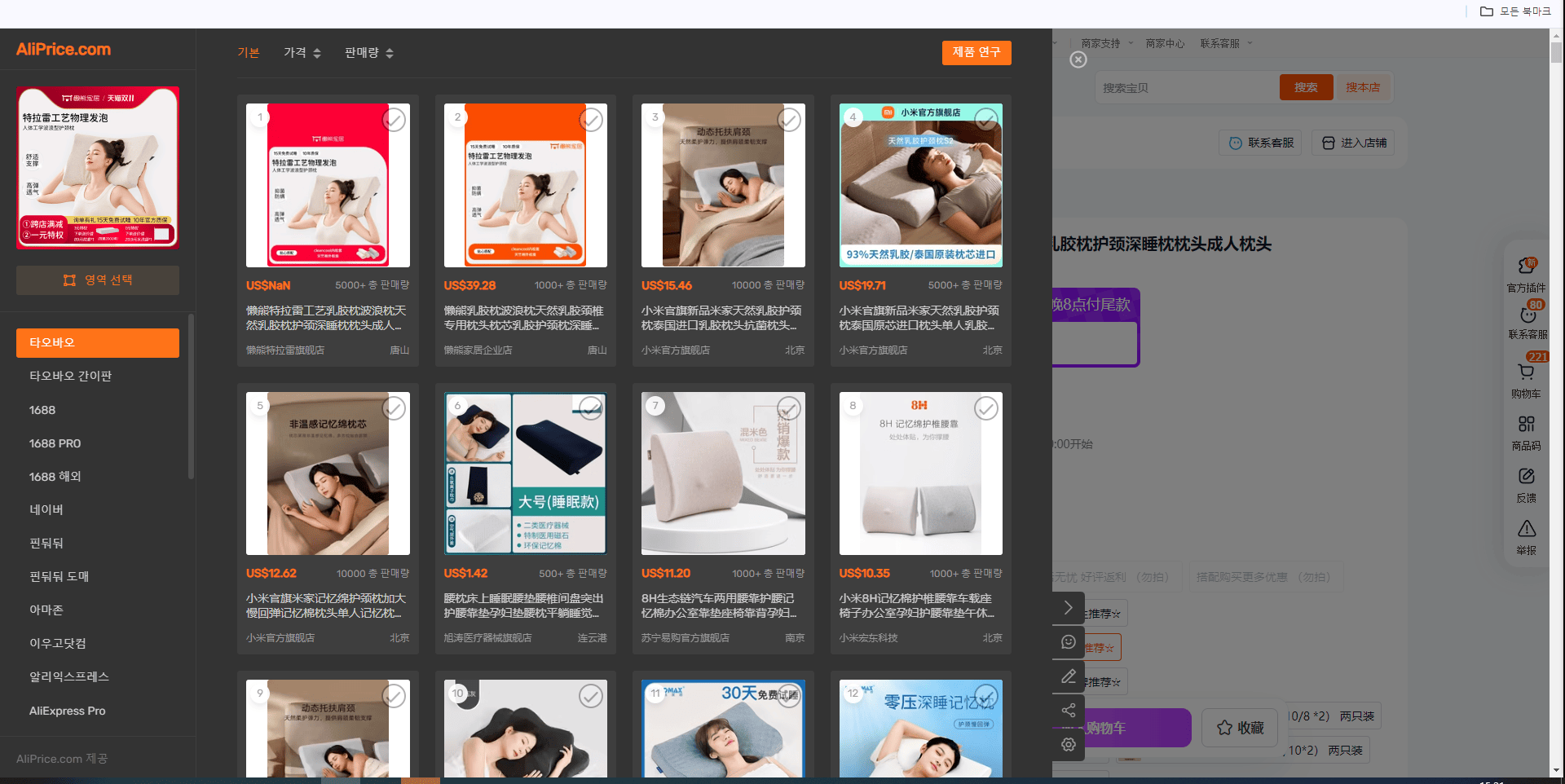Image resolution: width=1565 pixels, height=784 pixels.
Task: Open the product code icon (商品码)
Action: click(1526, 424)
